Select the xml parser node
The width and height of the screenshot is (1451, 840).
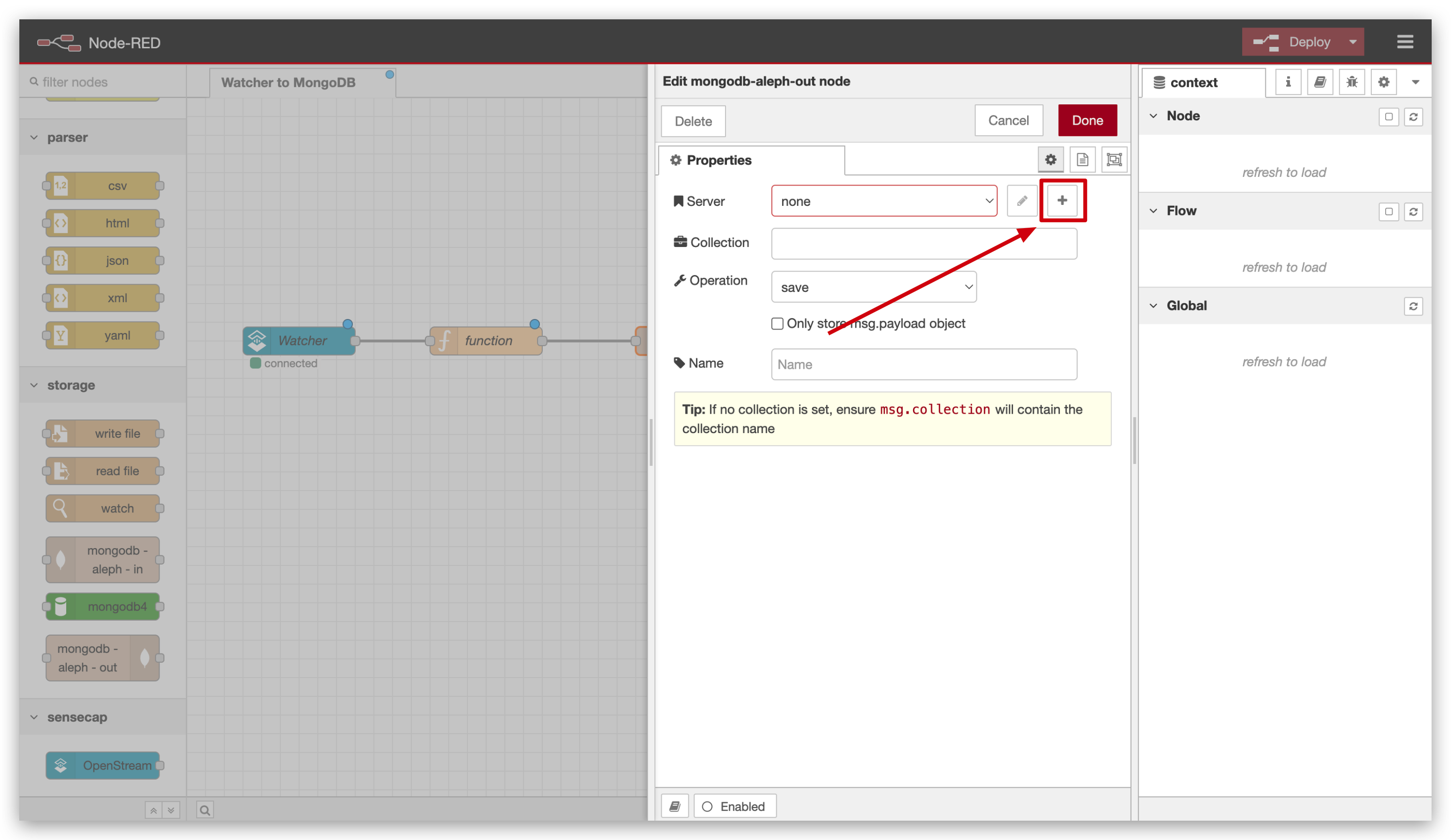tap(102, 298)
